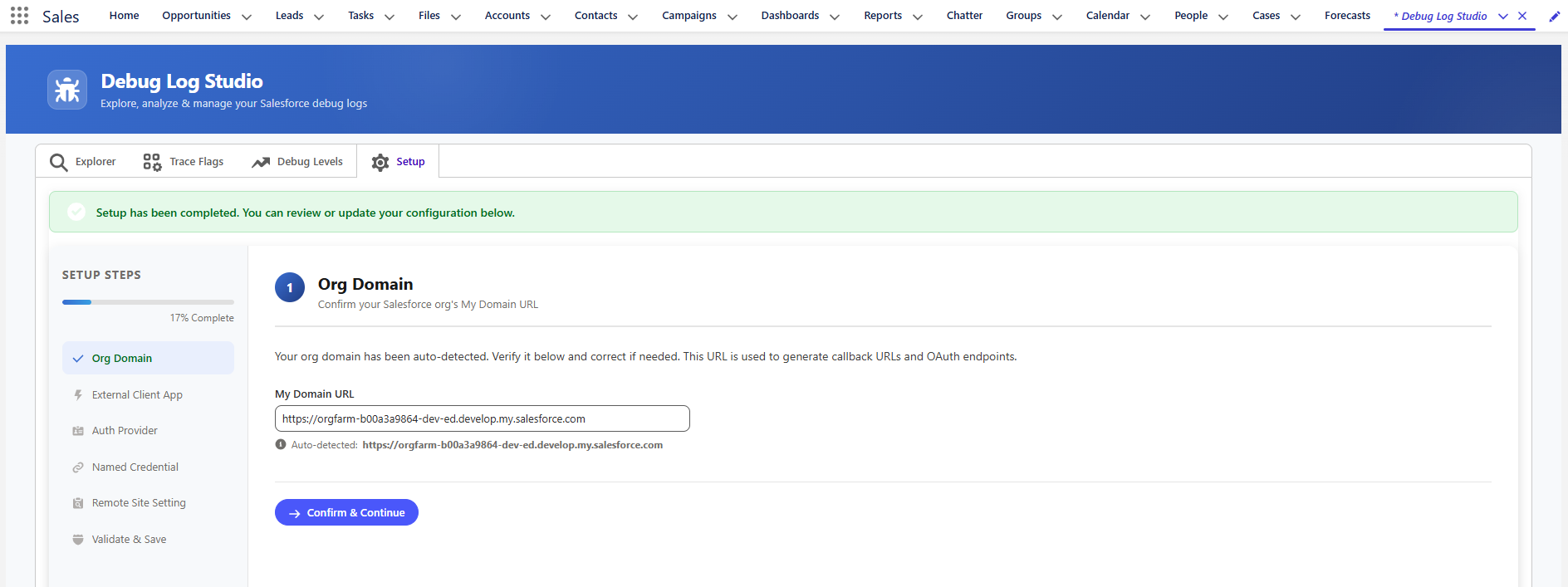The height and width of the screenshot is (587, 1568).
Task: Click the Auth Provider icon
Action: (78, 431)
